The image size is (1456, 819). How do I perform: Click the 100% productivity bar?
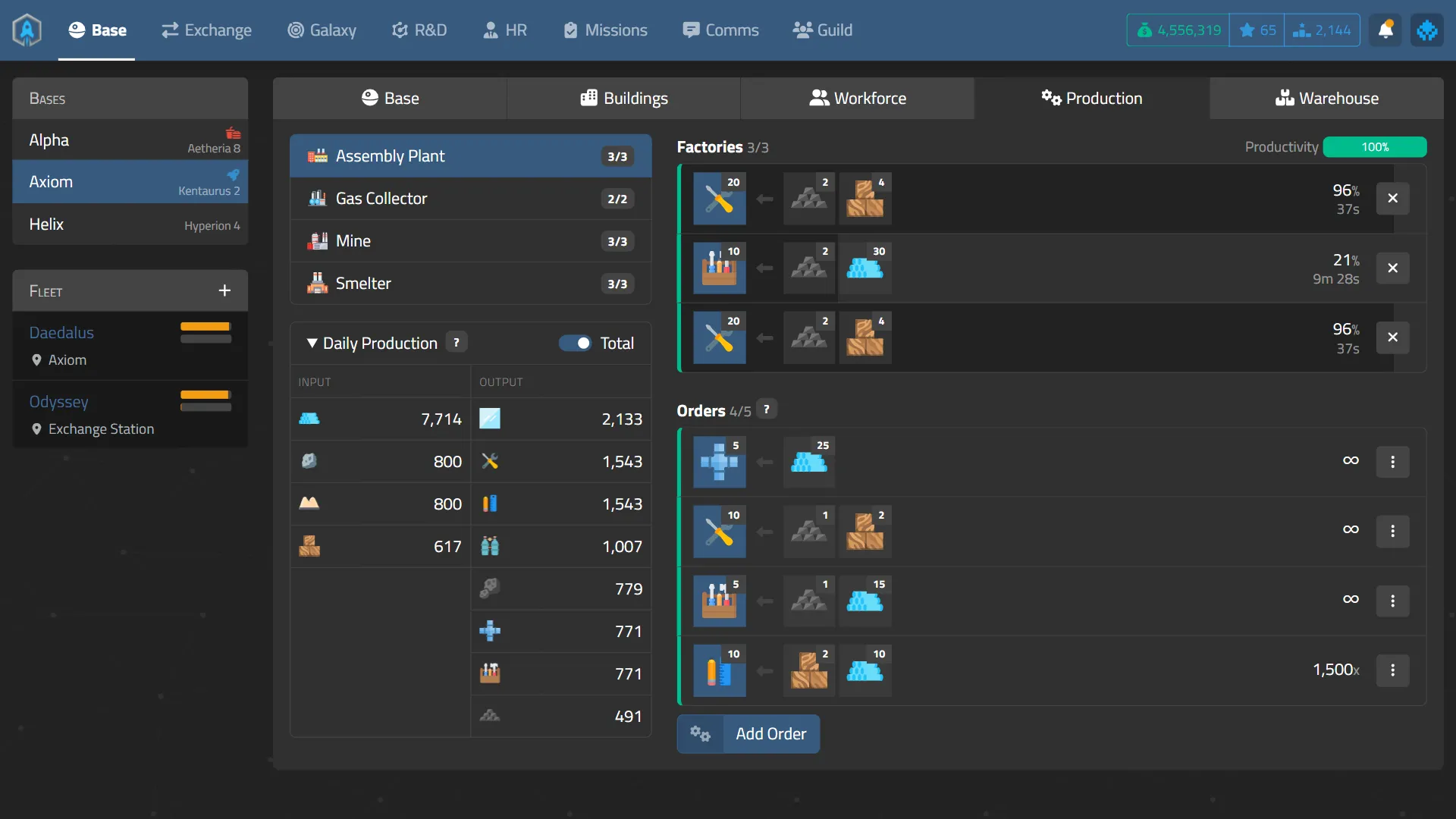pyautogui.click(x=1374, y=147)
